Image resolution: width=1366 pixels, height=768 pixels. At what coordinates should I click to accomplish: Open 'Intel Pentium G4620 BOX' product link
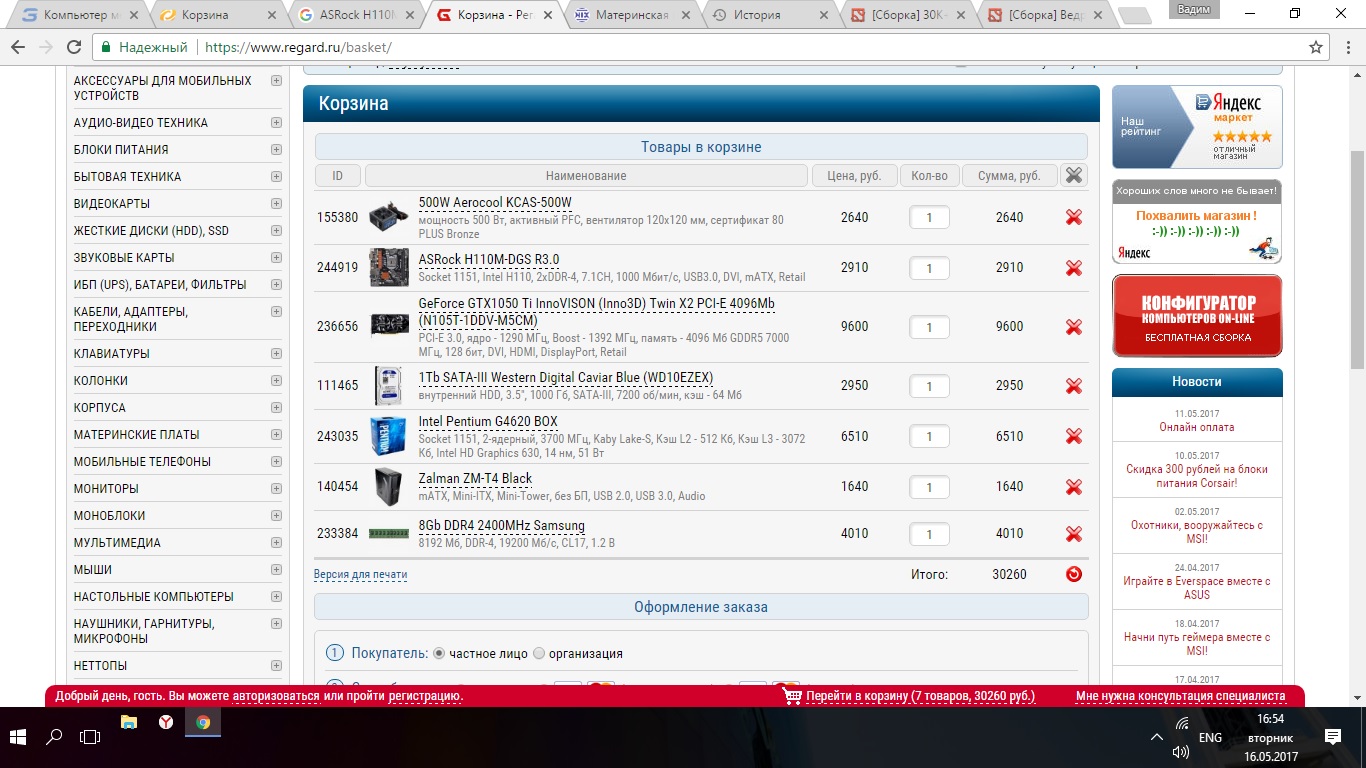pyautogui.click(x=488, y=422)
